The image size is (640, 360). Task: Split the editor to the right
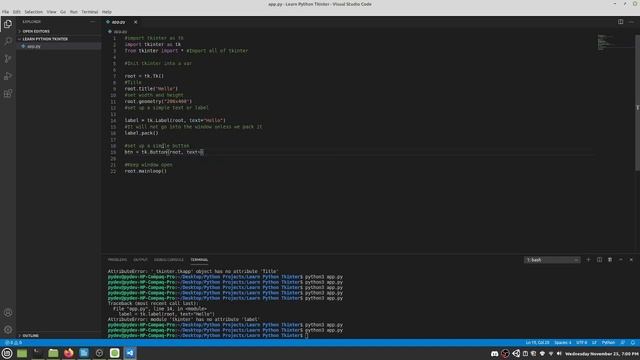coord(620,22)
